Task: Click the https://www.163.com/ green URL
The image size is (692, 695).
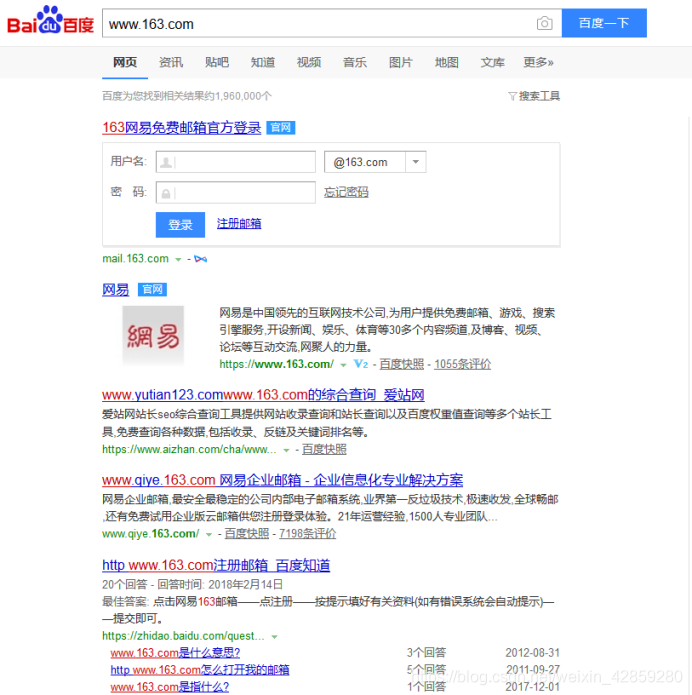Action: pos(277,364)
